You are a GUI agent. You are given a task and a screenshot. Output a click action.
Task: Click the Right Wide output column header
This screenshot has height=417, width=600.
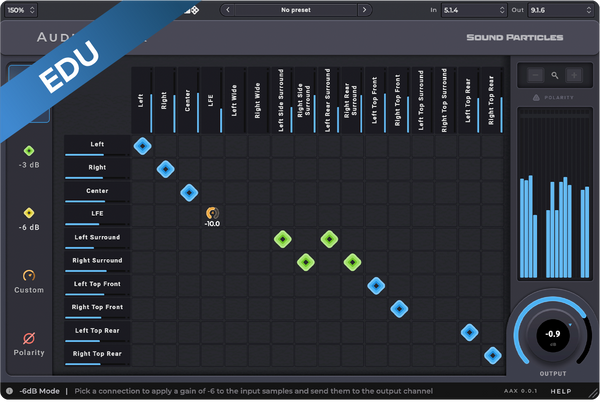coord(258,100)
